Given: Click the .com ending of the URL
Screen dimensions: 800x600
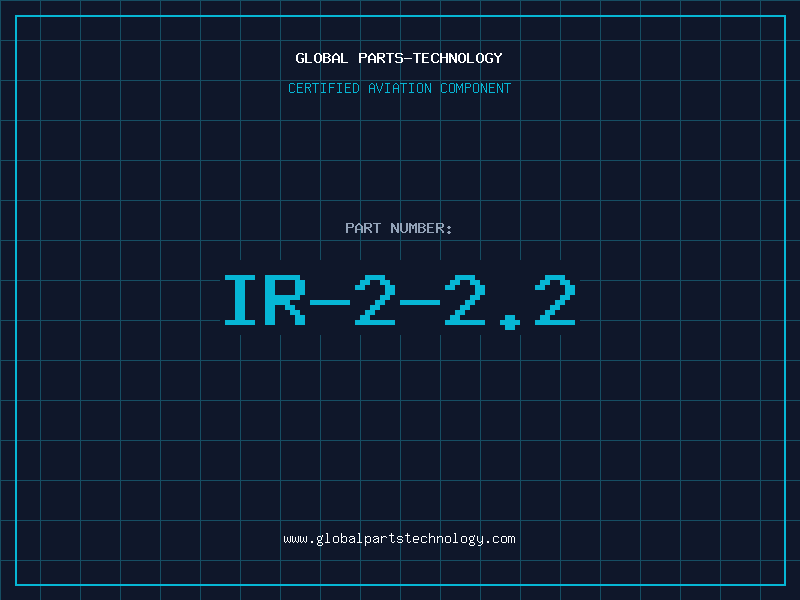Looking at the screenshot, I should click(x=500, y=539).
